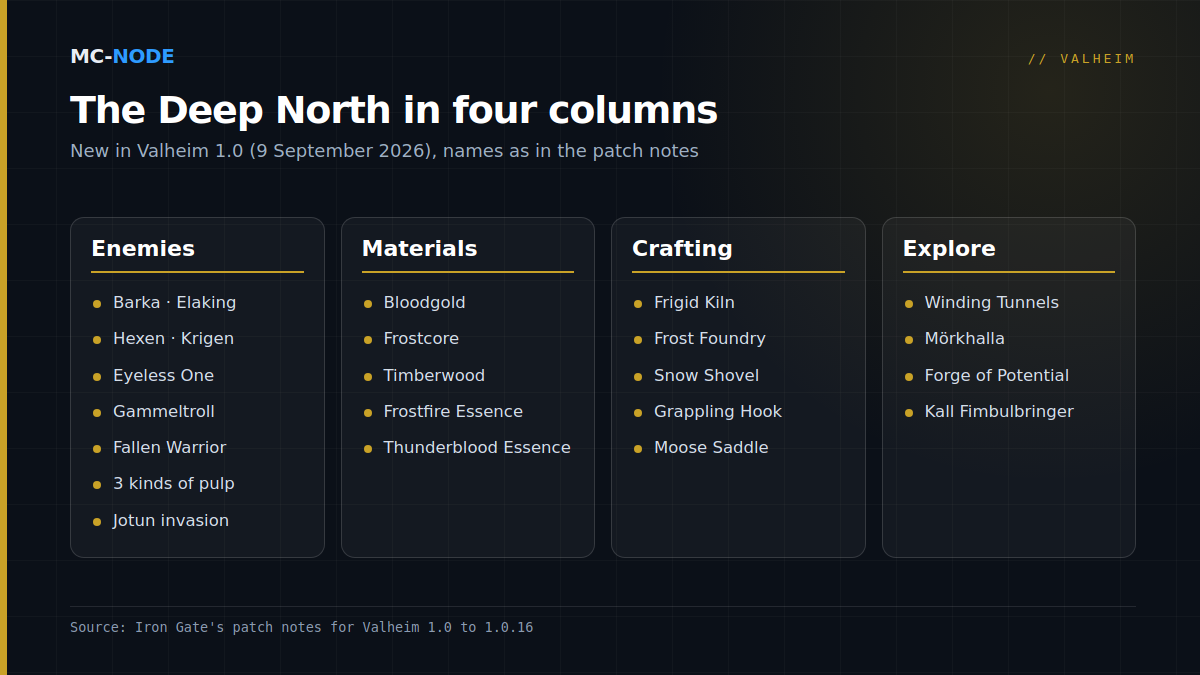Select the 'Frostcore' material
This screenshot has width=1200, height=675.
pos(421,338)
